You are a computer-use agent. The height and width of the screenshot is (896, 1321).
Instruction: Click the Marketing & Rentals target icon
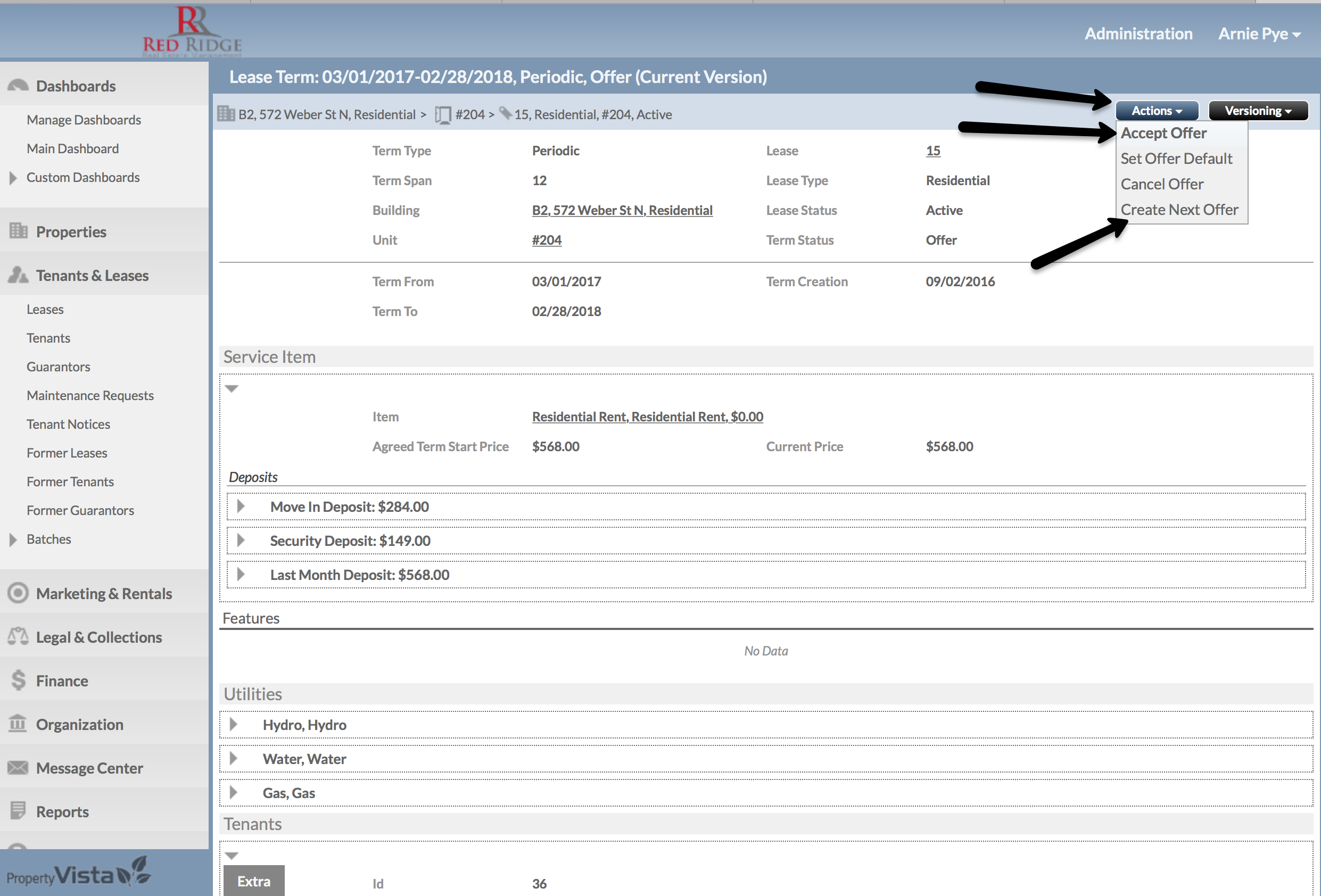tap(18, 593)
